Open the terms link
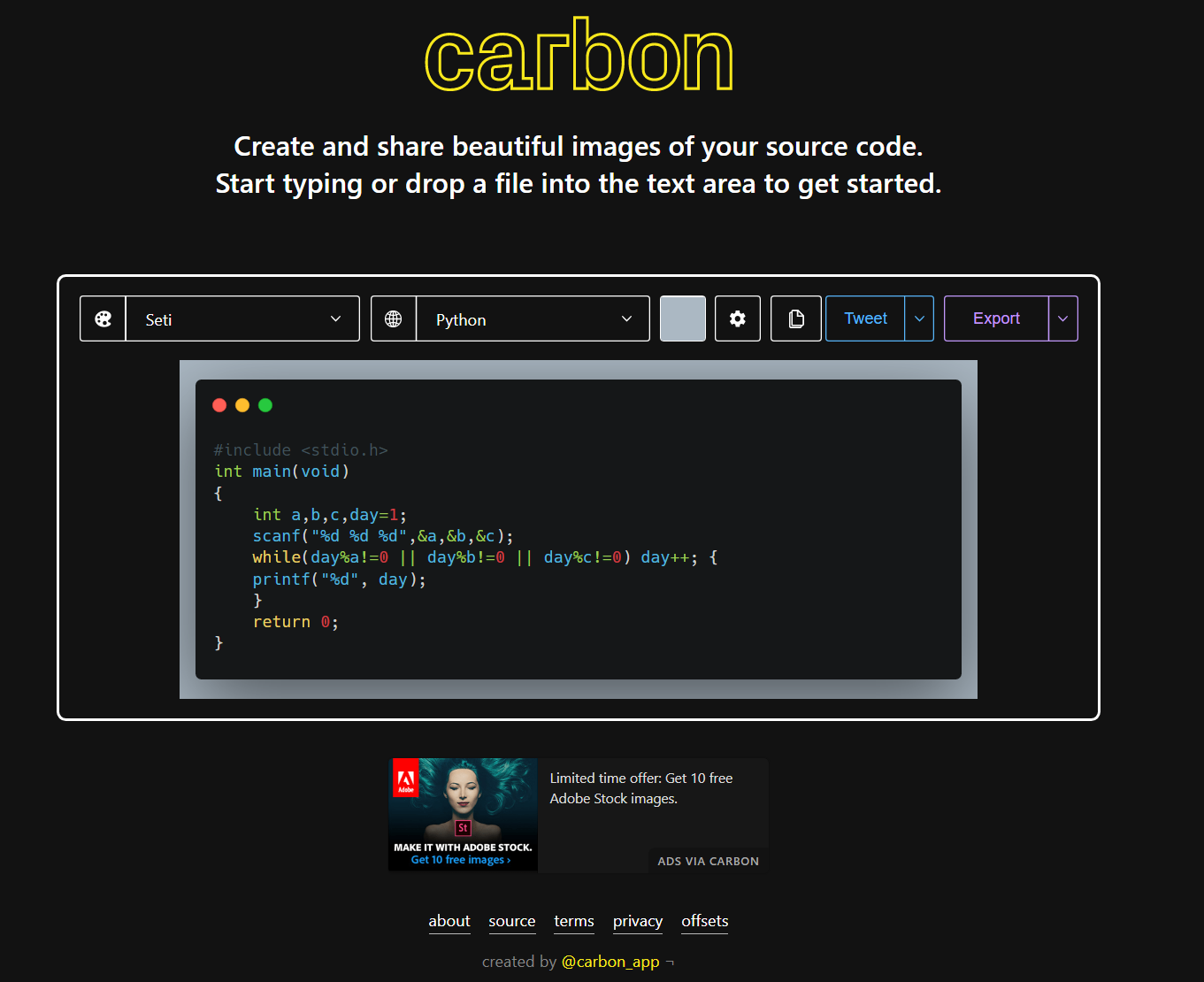The image size is (1204, 982). 574,921
